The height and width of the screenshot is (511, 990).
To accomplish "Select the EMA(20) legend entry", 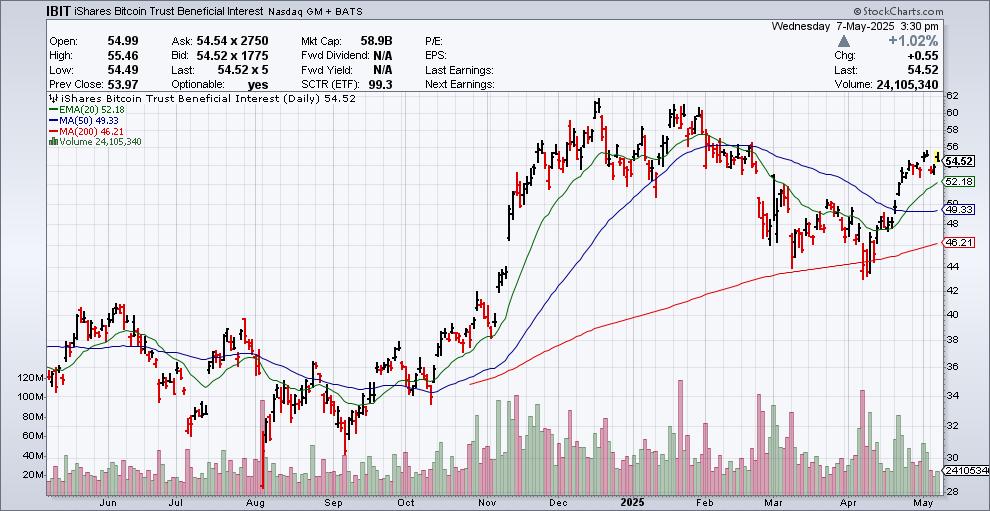I will tap(87, 110).
